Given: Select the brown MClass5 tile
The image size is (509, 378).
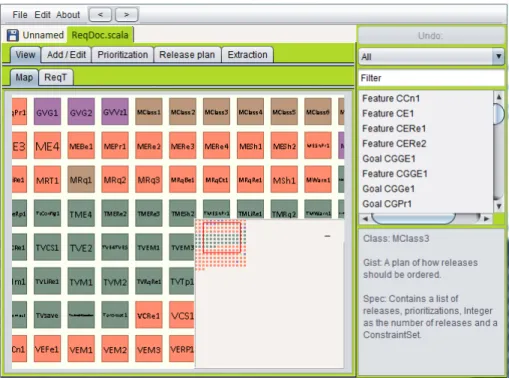Looking at the screenshot, I should (x=284, y=112).
